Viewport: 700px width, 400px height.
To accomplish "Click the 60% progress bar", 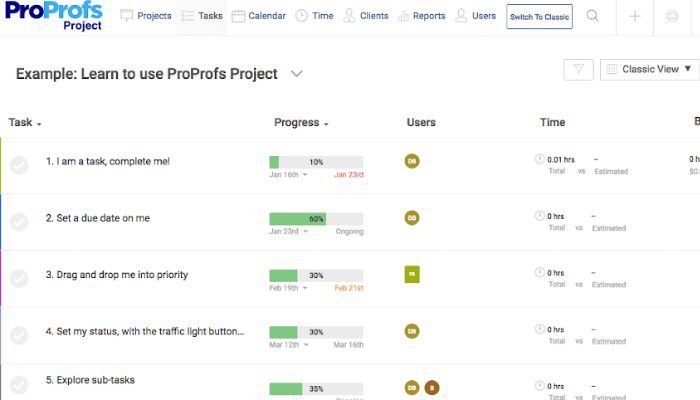I will pyautogui.click(x=316, y=219).
